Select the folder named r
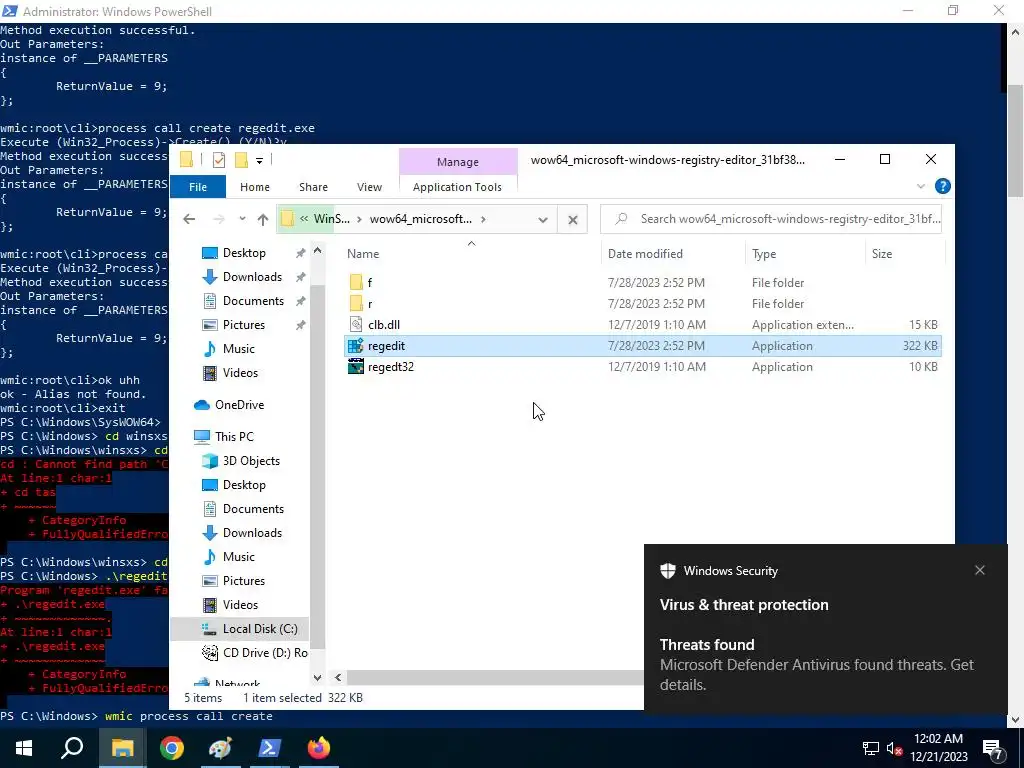This screenshot has height=768, width=1024. [356, 304]
